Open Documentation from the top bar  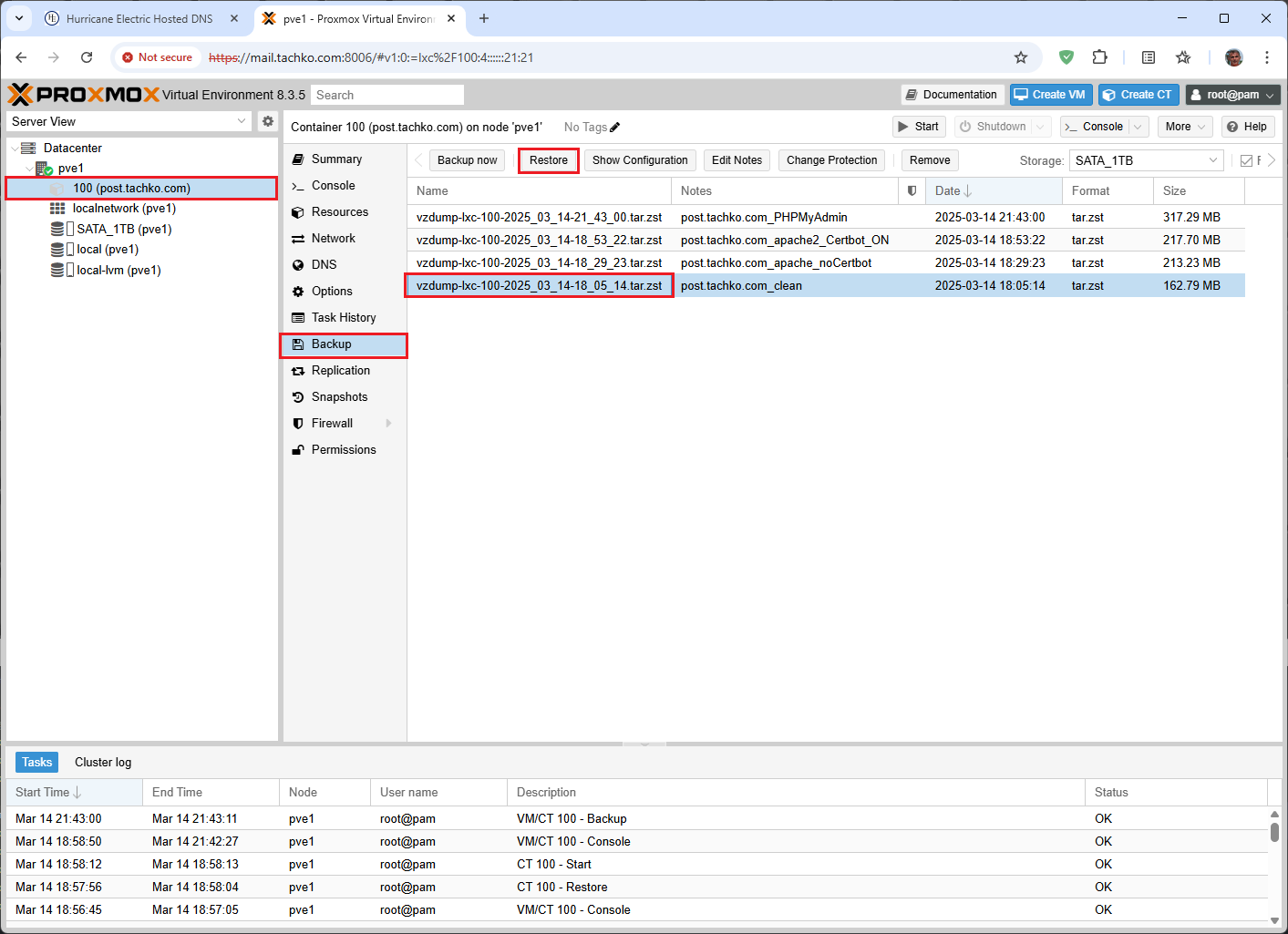pyautogui.click(x=952, y=95)
